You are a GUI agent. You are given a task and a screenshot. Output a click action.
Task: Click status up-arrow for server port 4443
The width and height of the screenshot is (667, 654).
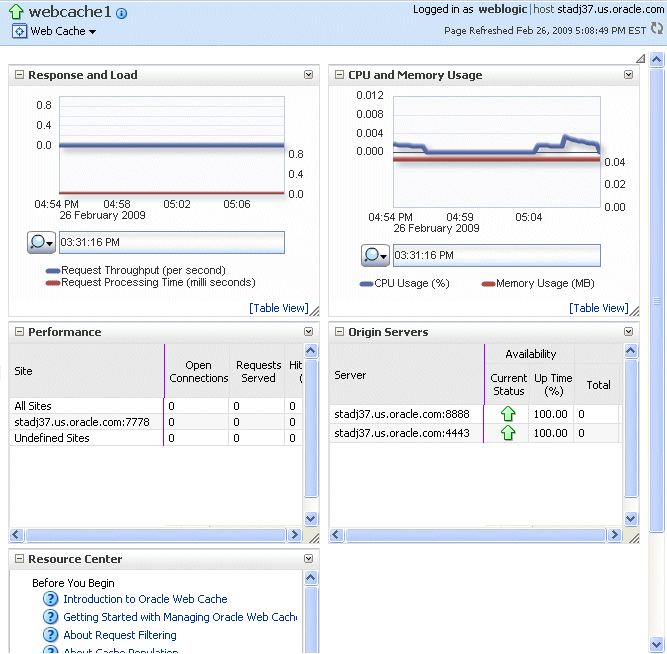[x=508, y=433]
